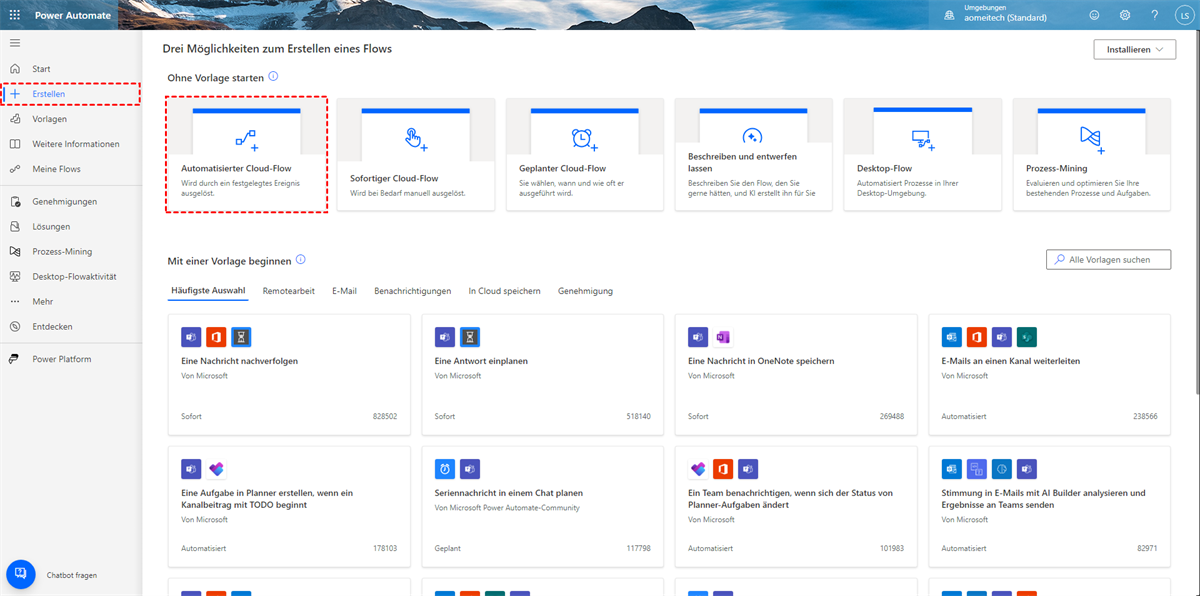Select the Desktop-Flow creation card

click(922, 154)
